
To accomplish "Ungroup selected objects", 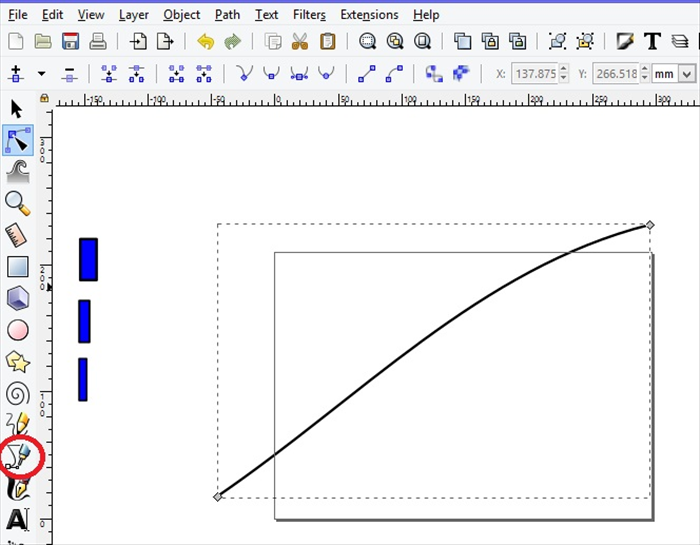I will coord(585,42).
